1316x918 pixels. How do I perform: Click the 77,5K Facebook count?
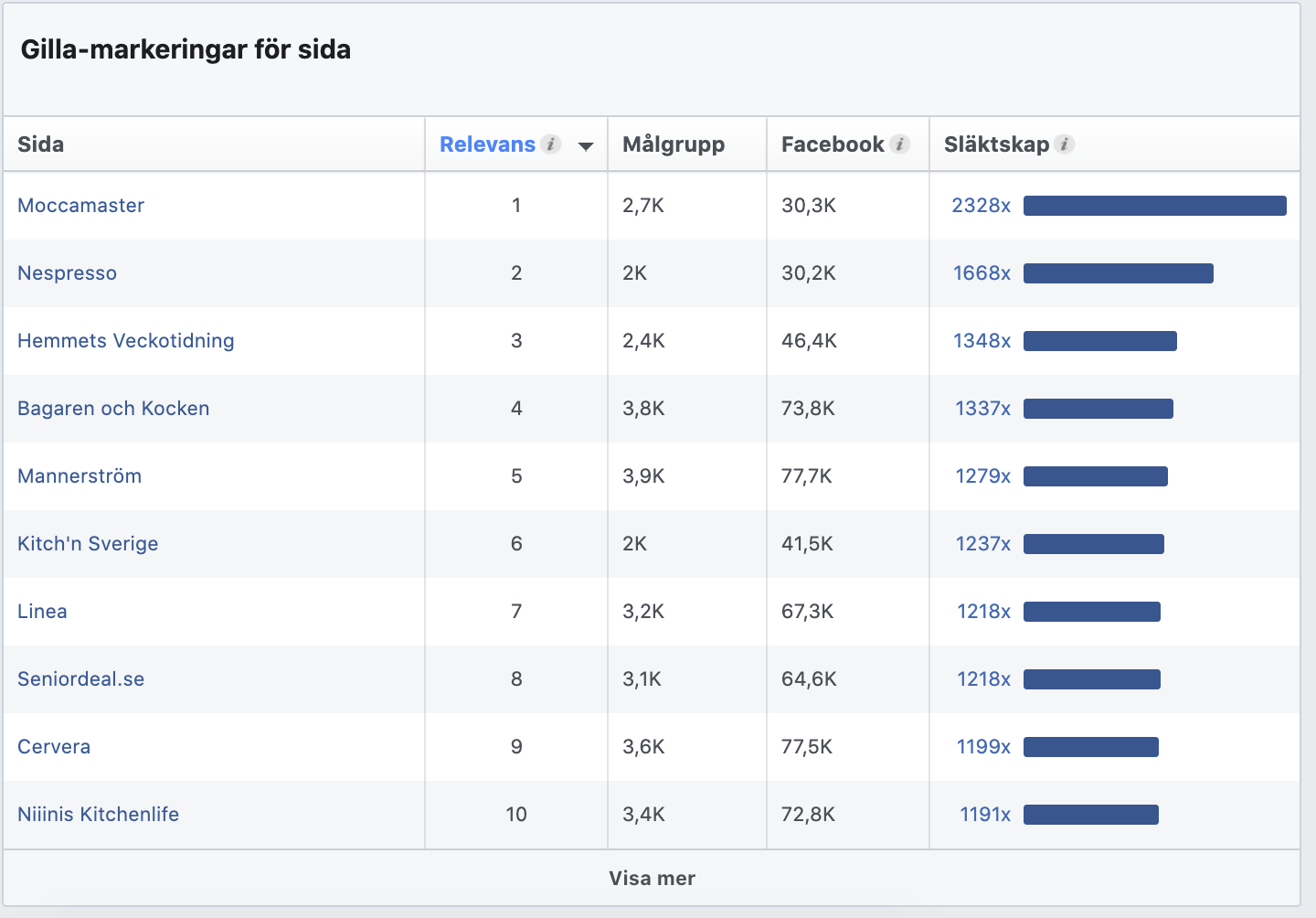click(x=807, y=747)
